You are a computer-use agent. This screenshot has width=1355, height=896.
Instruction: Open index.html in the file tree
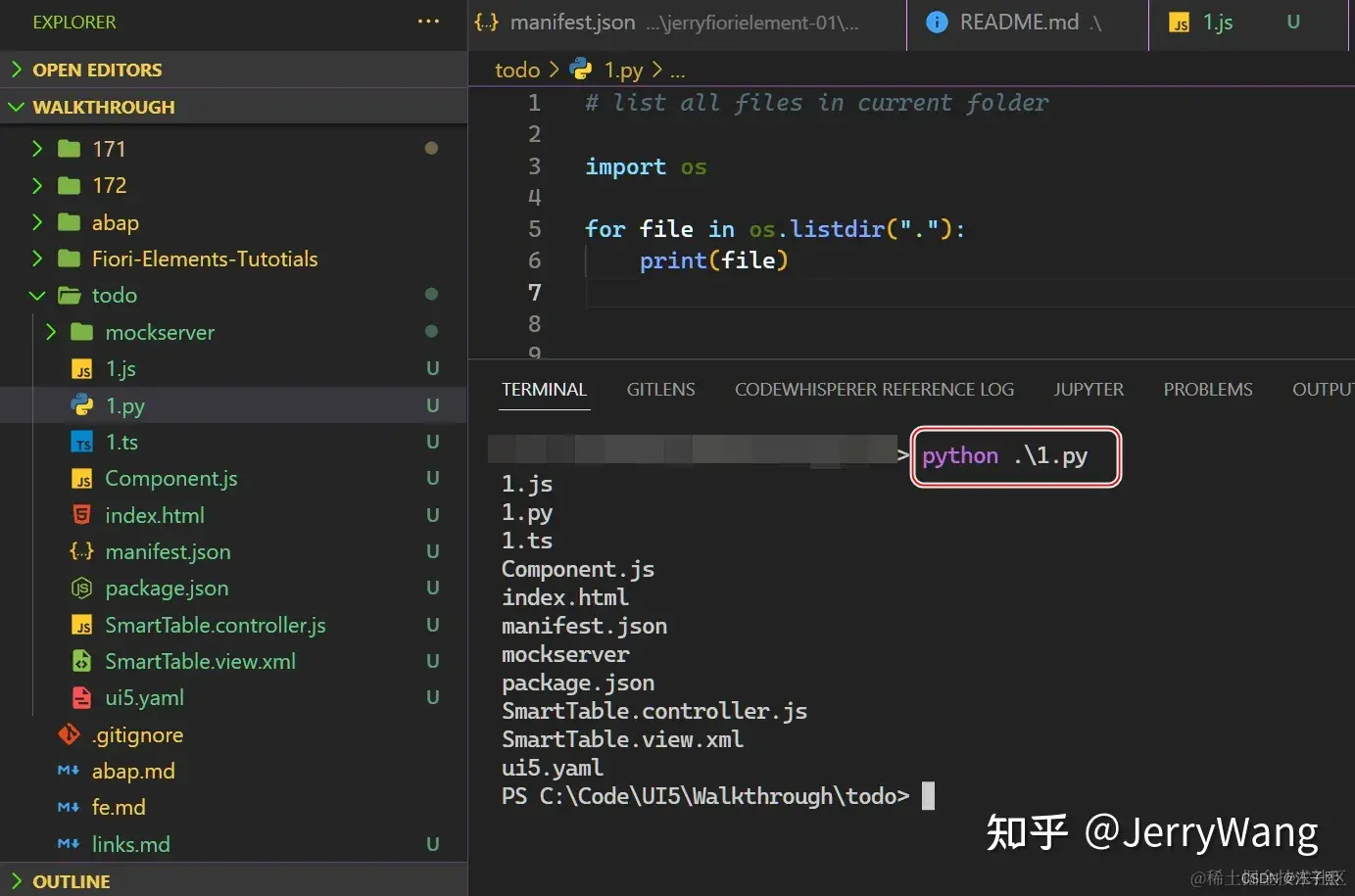coord(233,515)
